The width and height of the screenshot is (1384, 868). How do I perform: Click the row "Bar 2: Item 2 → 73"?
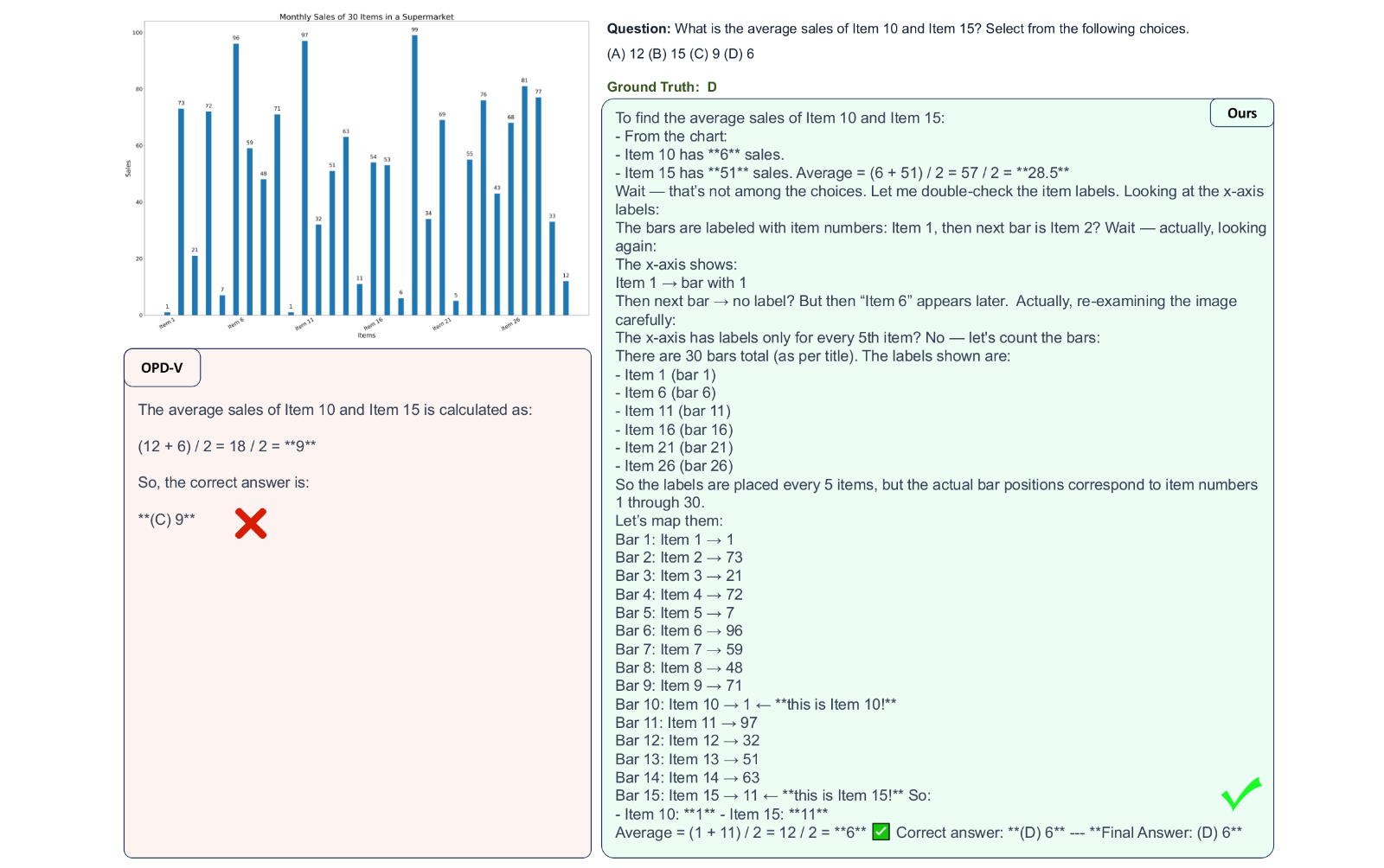679,558
